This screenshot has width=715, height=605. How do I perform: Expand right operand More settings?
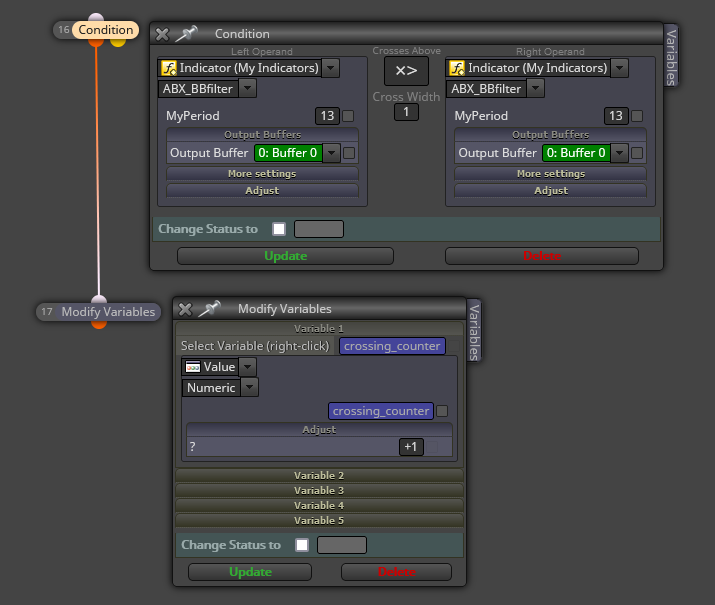coord(550,174)
